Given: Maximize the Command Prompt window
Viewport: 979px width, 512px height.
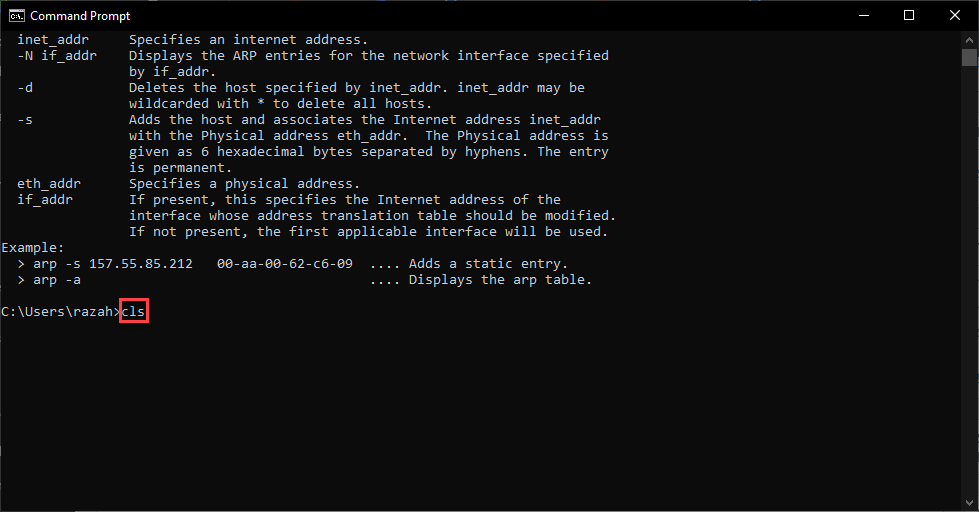Looking at the screenshot, I should pos(908,16).
